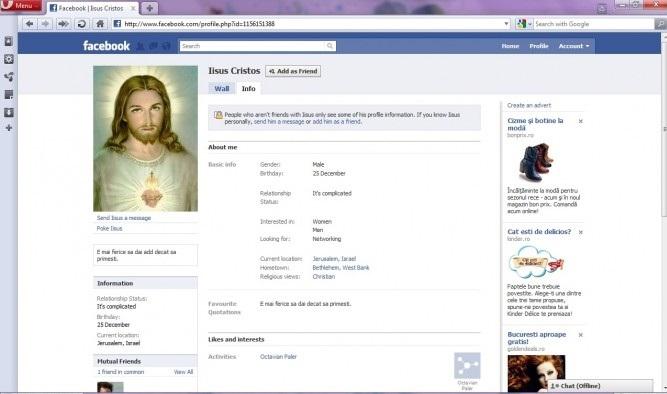Go to browser Home icon
This screenshot has width=667, height=394.
tap(100, 24)
